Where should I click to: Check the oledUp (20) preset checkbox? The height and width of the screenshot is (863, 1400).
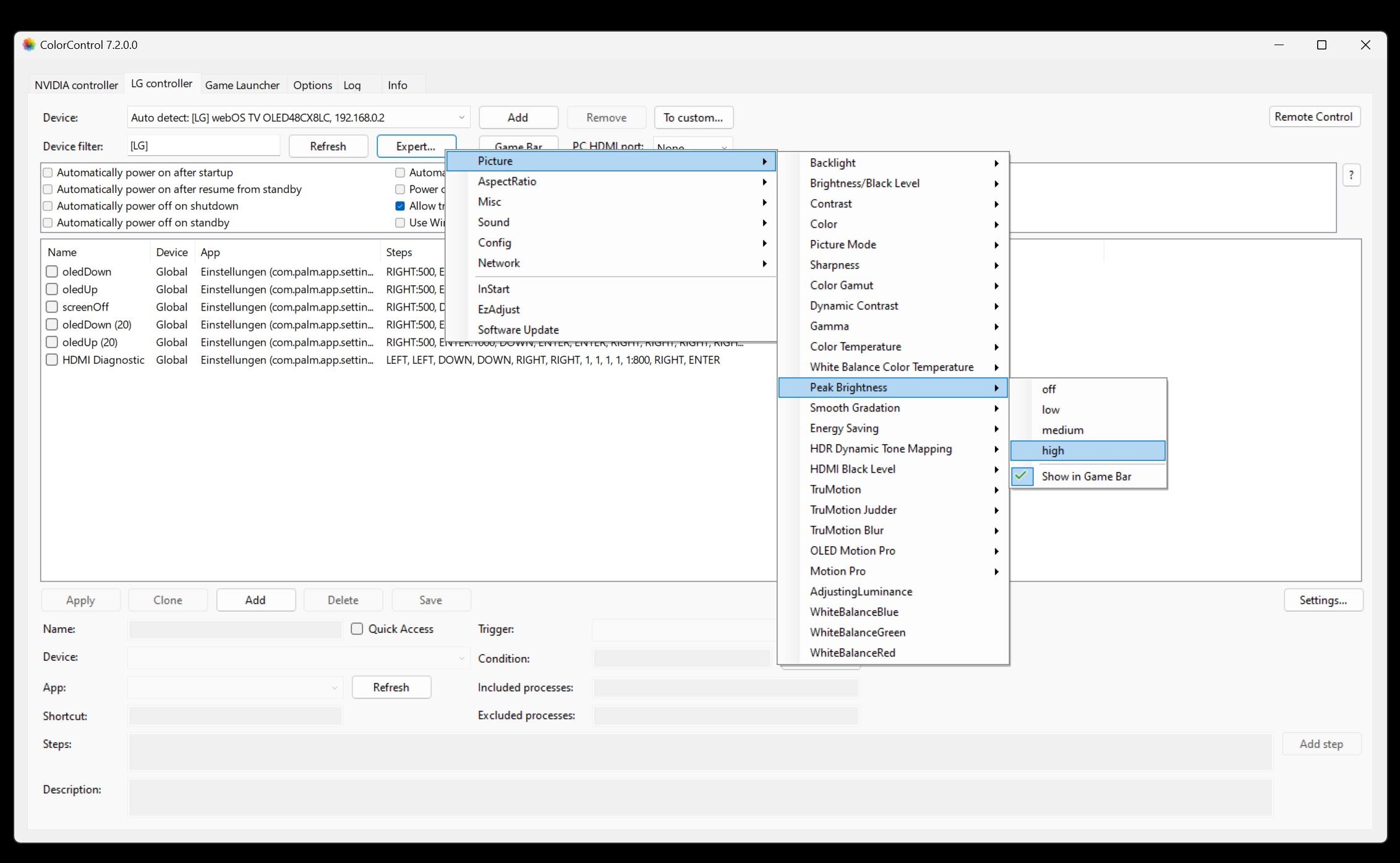coord(52,342)
